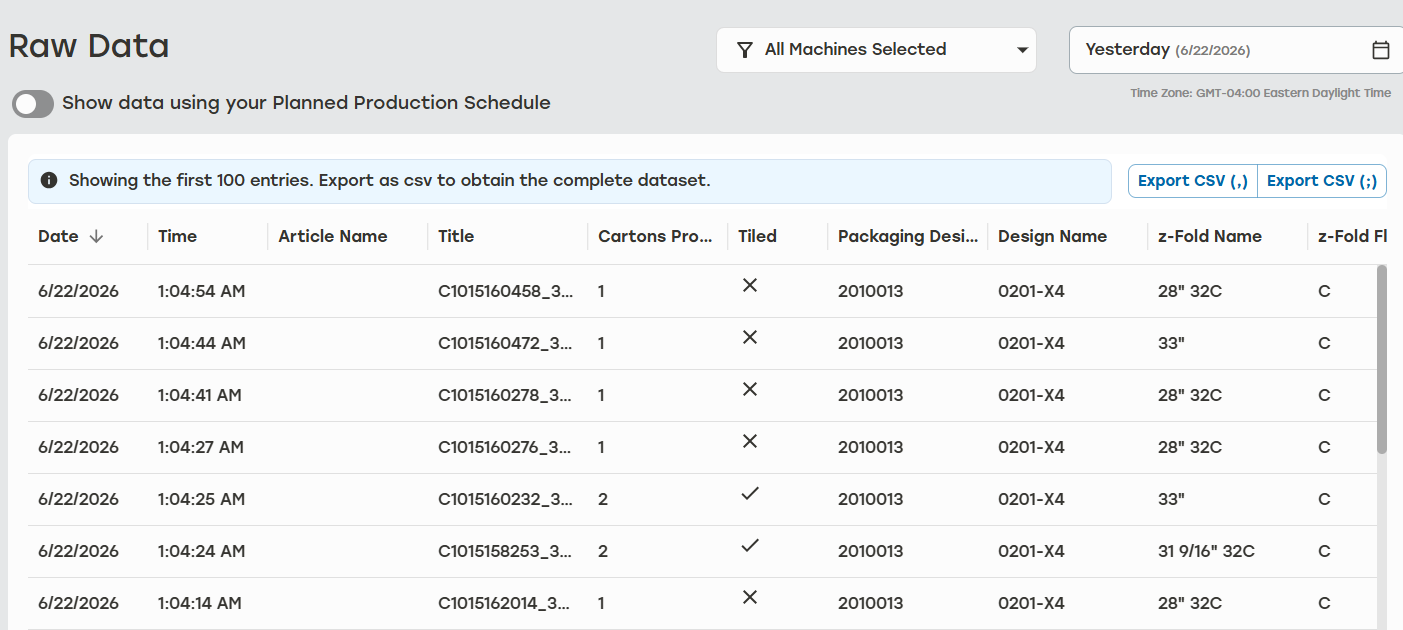Click the Tiled X mark for 1:04:27 AM row
The width and height of the screenshot is (1403, 630).
coord(750,441)
